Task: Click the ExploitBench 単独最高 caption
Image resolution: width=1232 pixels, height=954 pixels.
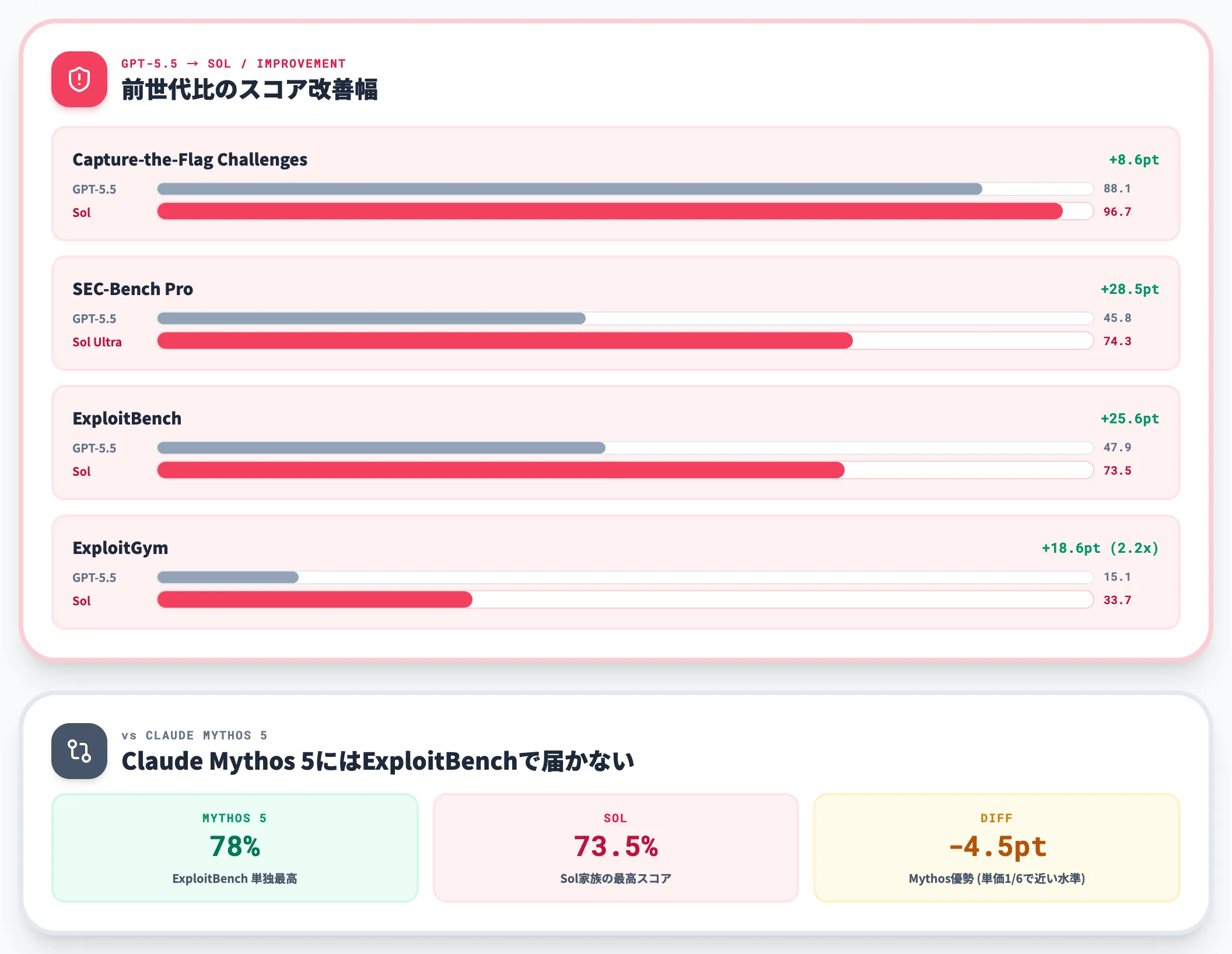Action: [235, 879]
